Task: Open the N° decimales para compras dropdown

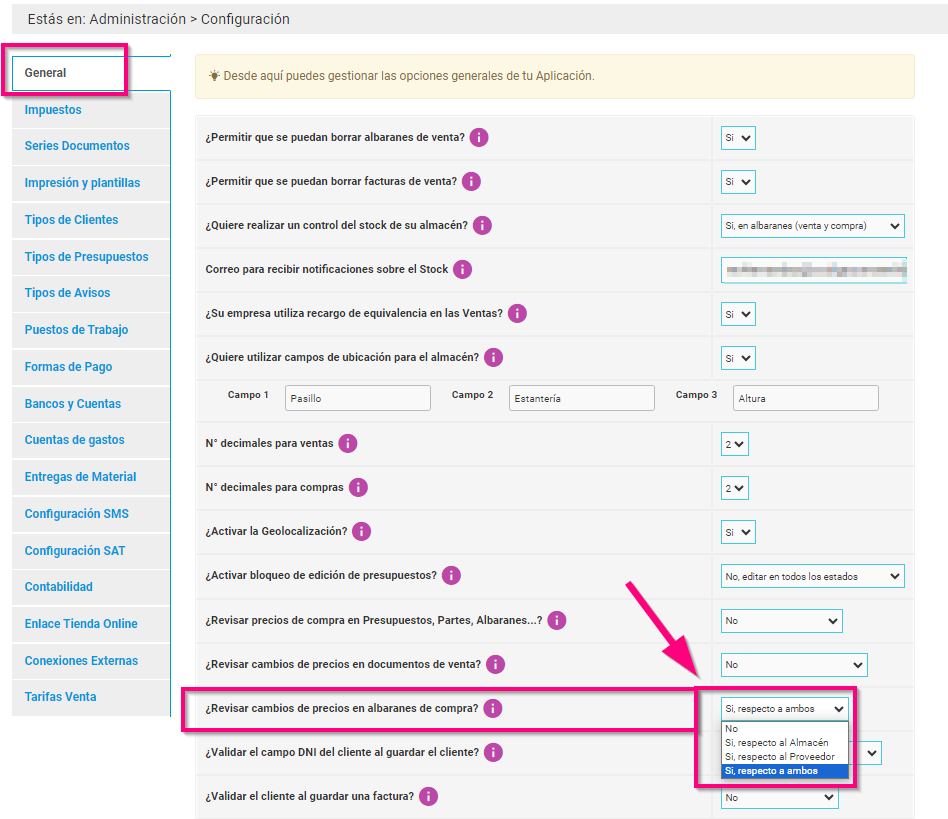Action: coord(735,488)
